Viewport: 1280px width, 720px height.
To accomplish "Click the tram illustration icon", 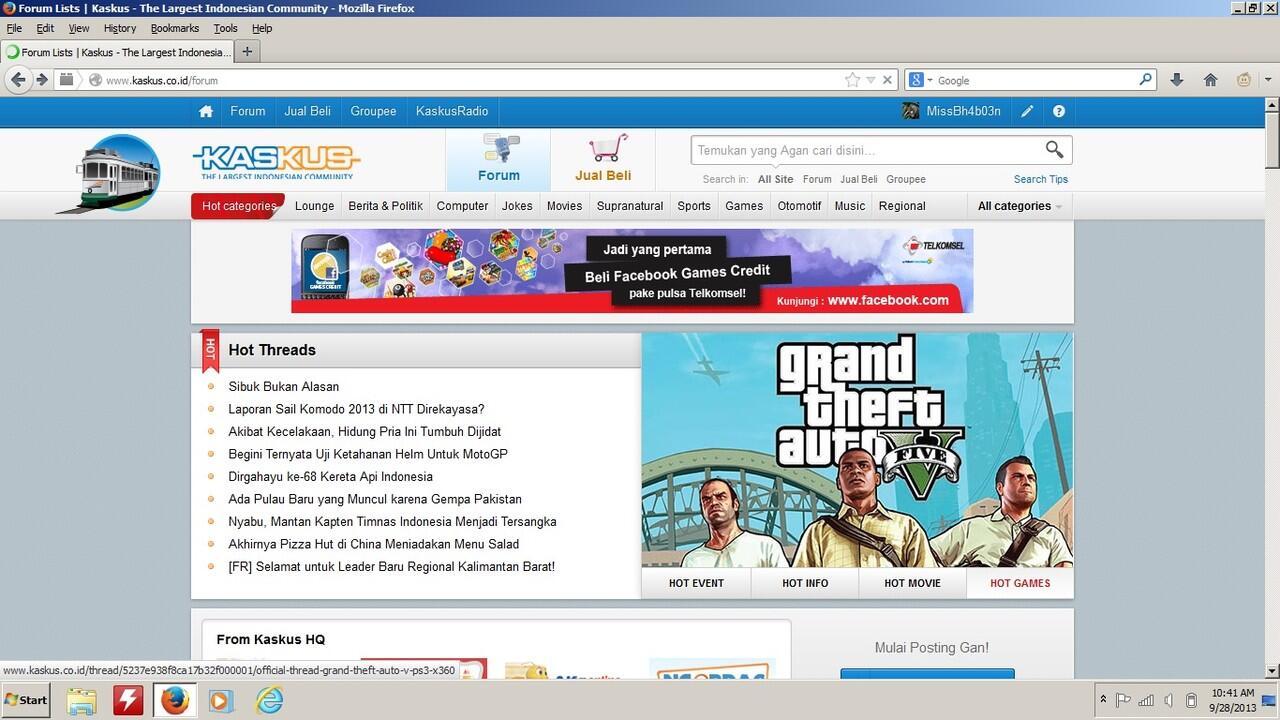I will [109, 173].
